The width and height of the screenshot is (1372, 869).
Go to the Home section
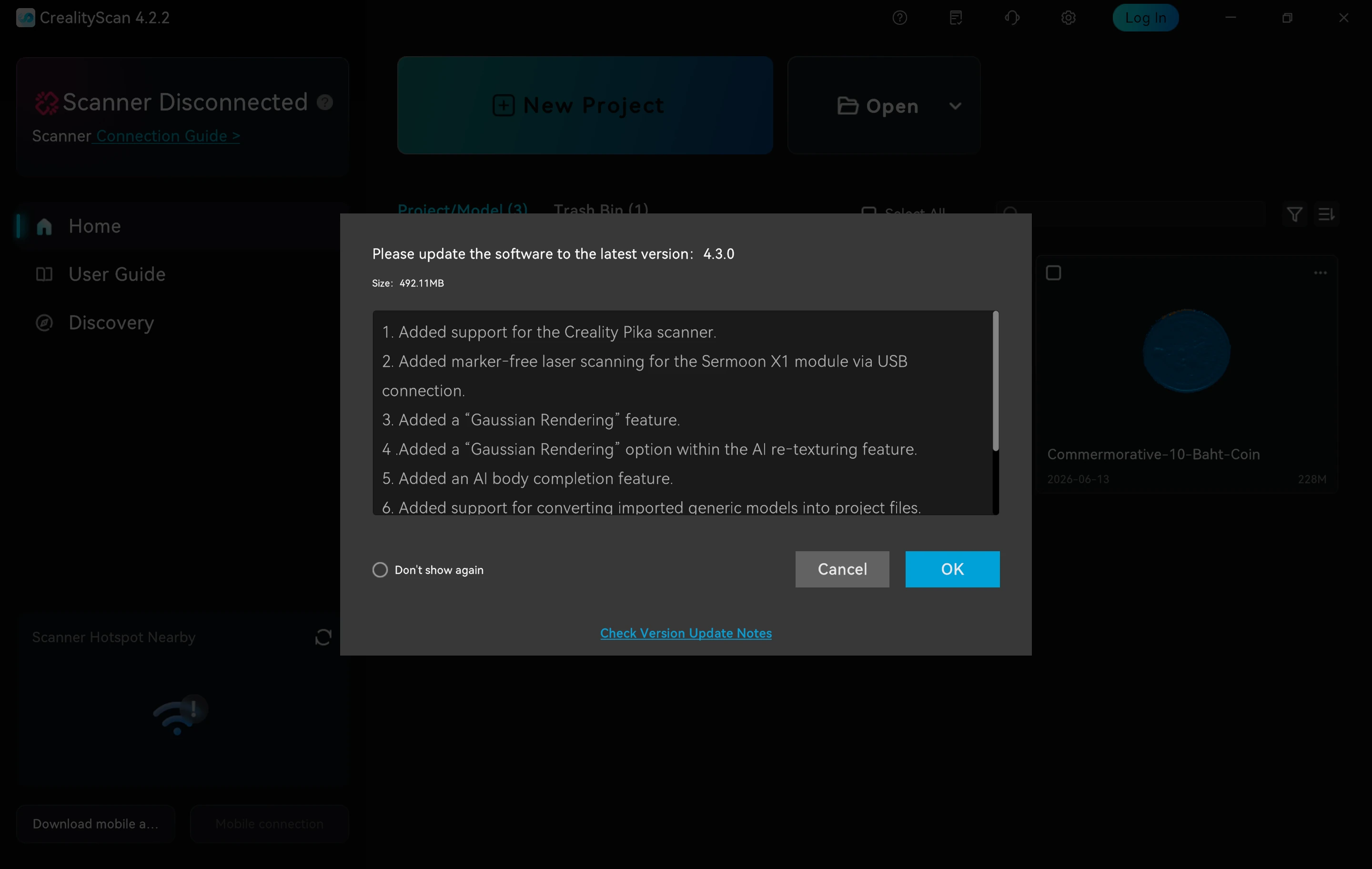click(182, 226)
